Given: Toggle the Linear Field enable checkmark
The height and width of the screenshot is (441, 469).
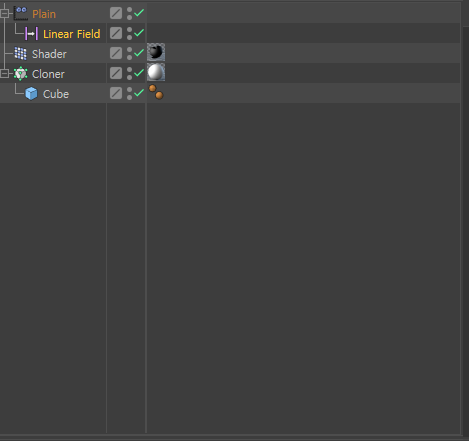Looking at the screenshot, I should [x=139, y=33].
